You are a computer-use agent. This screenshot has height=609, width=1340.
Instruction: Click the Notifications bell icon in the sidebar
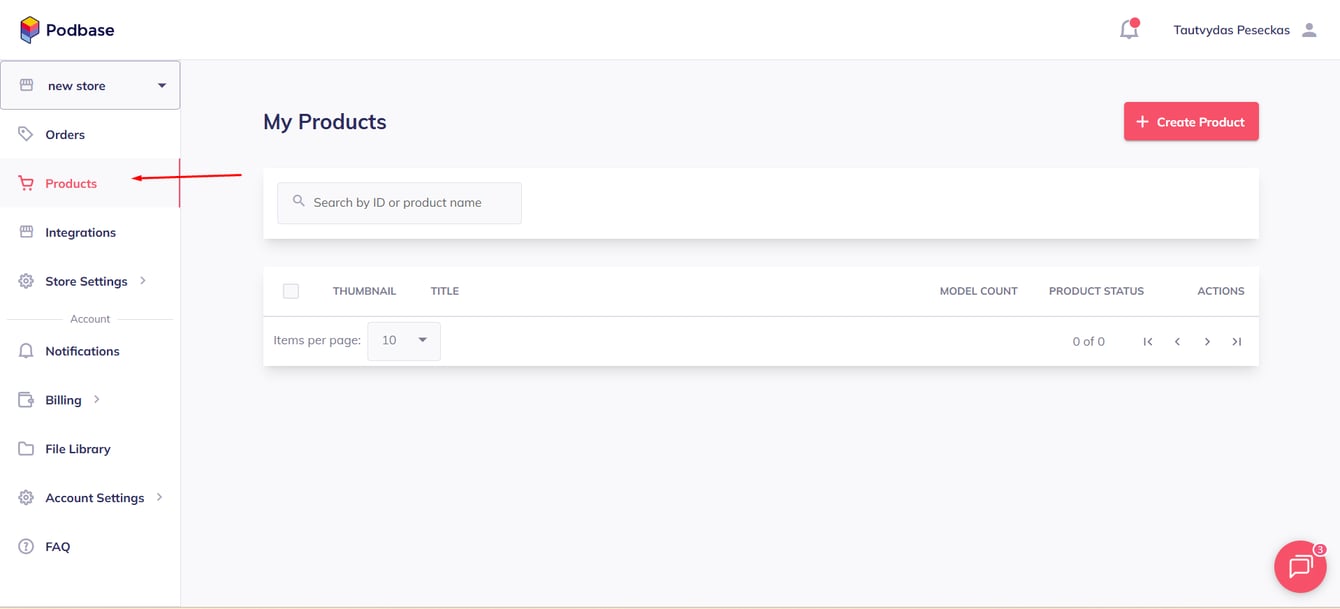coord(24,350)
